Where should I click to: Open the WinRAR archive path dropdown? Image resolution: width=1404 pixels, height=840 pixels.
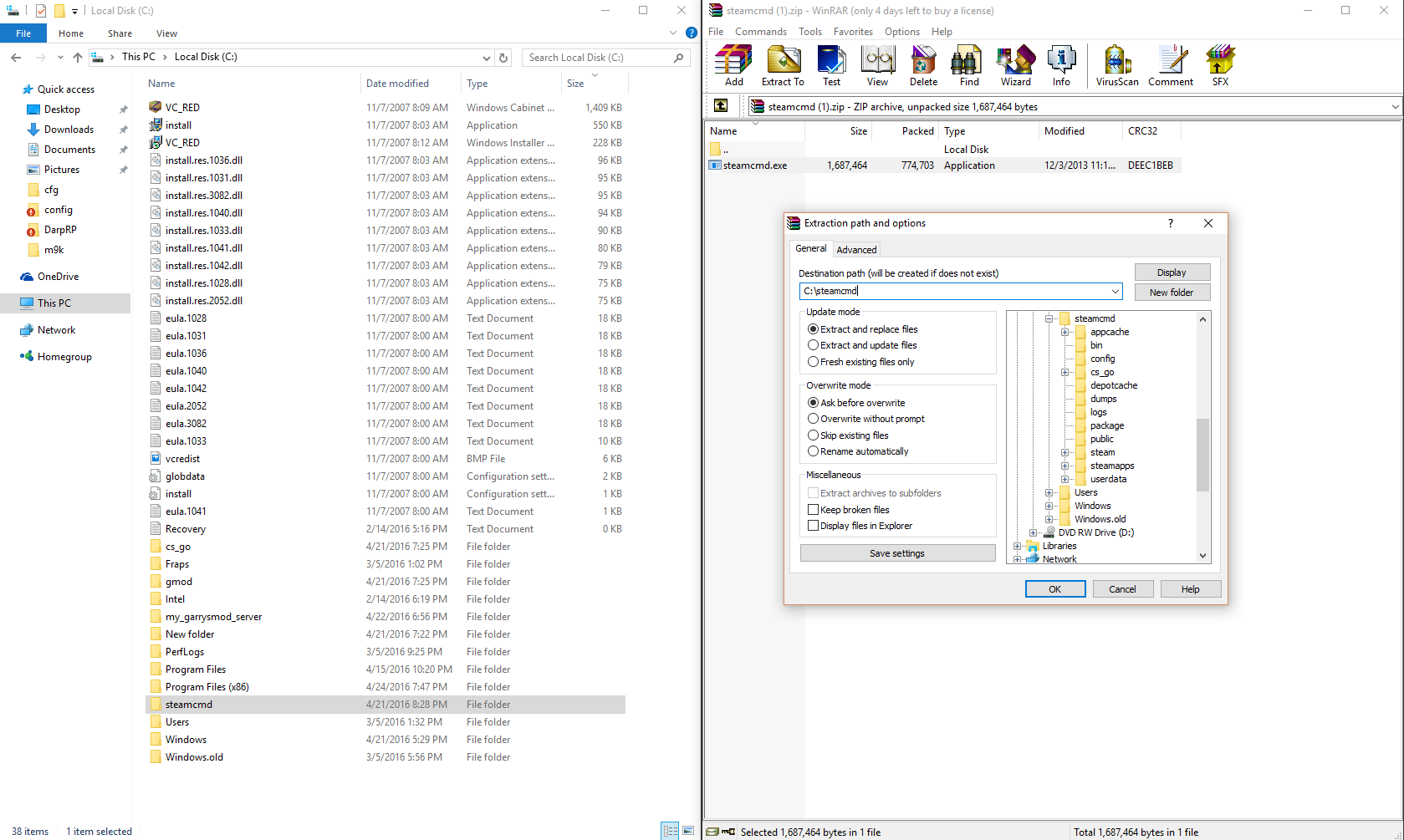click(1395, 107)
